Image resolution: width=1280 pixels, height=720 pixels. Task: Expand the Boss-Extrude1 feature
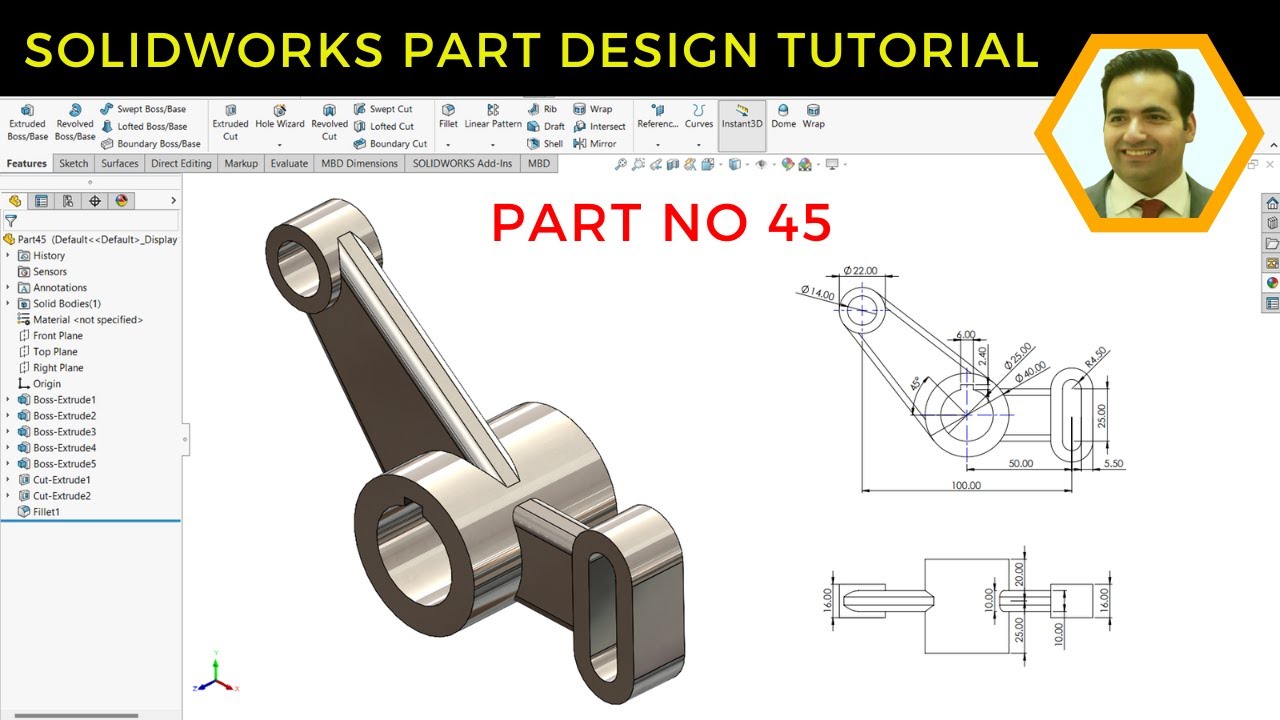[x=8, y=400]
